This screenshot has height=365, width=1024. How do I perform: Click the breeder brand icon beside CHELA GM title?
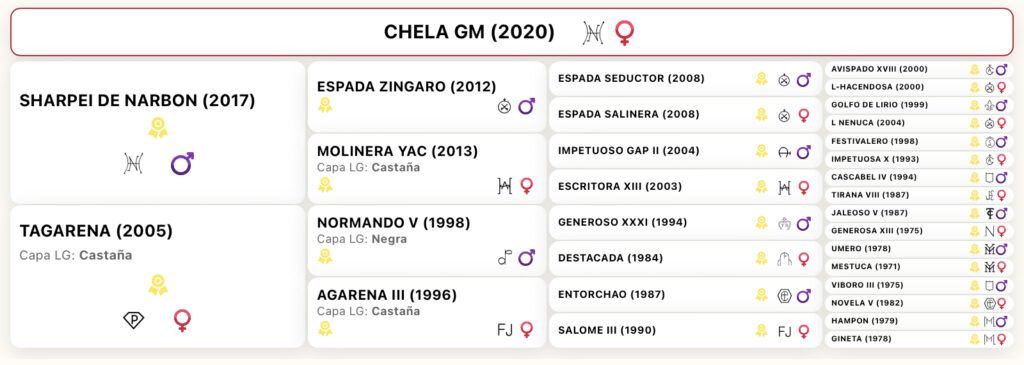(x=593, y=33)
